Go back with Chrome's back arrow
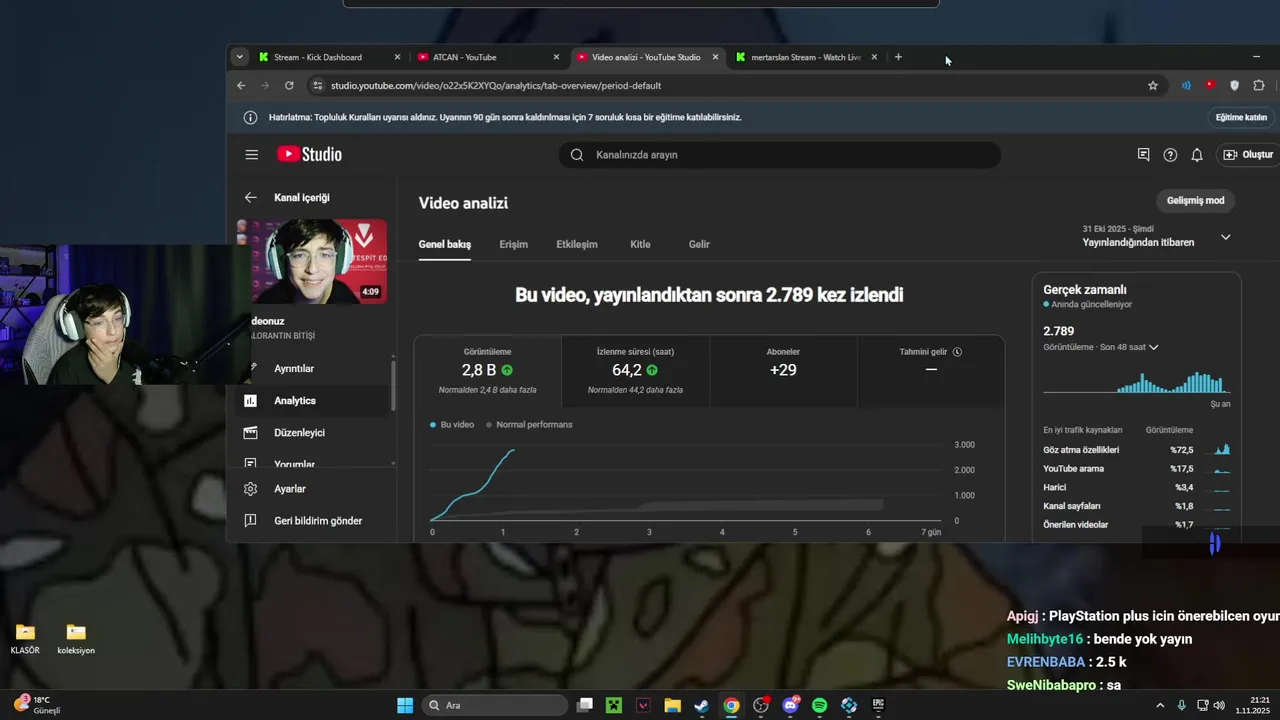The width and height of the screenshot is (1280, 720). (241, 86)
